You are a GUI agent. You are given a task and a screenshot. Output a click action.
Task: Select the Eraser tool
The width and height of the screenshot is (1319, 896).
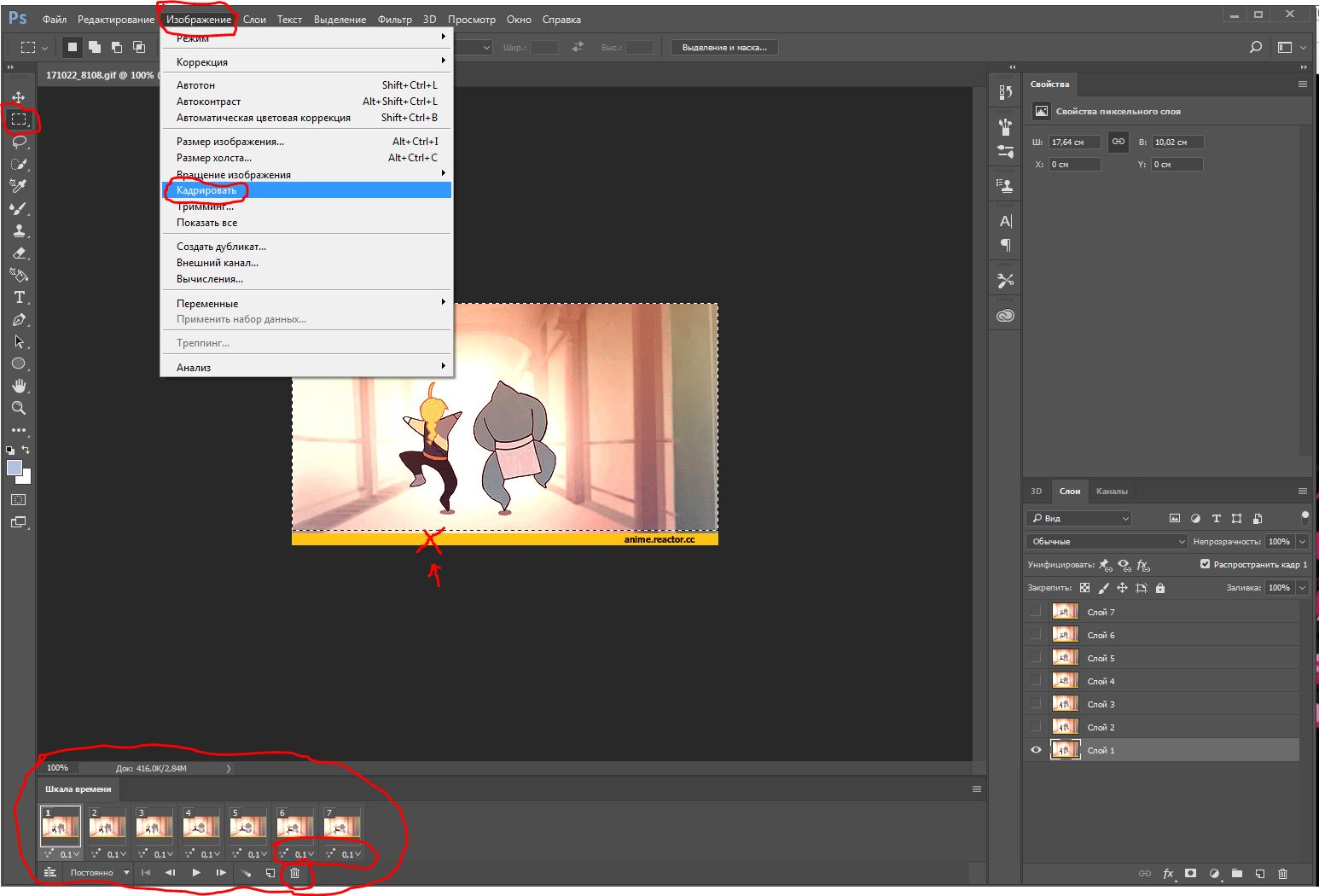pyautogui.click(x=19, y=253)
